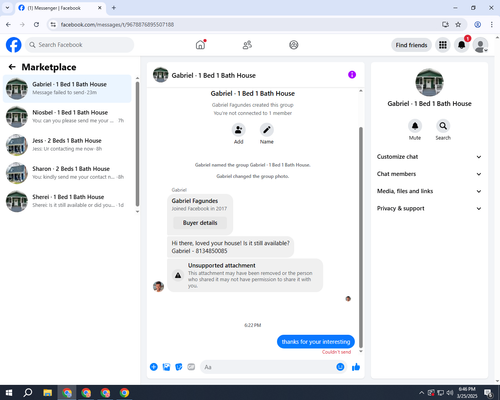Send a thumbs-up like
Image resolution: width=500 pixels, height=400 pixels.
point(356,367)
